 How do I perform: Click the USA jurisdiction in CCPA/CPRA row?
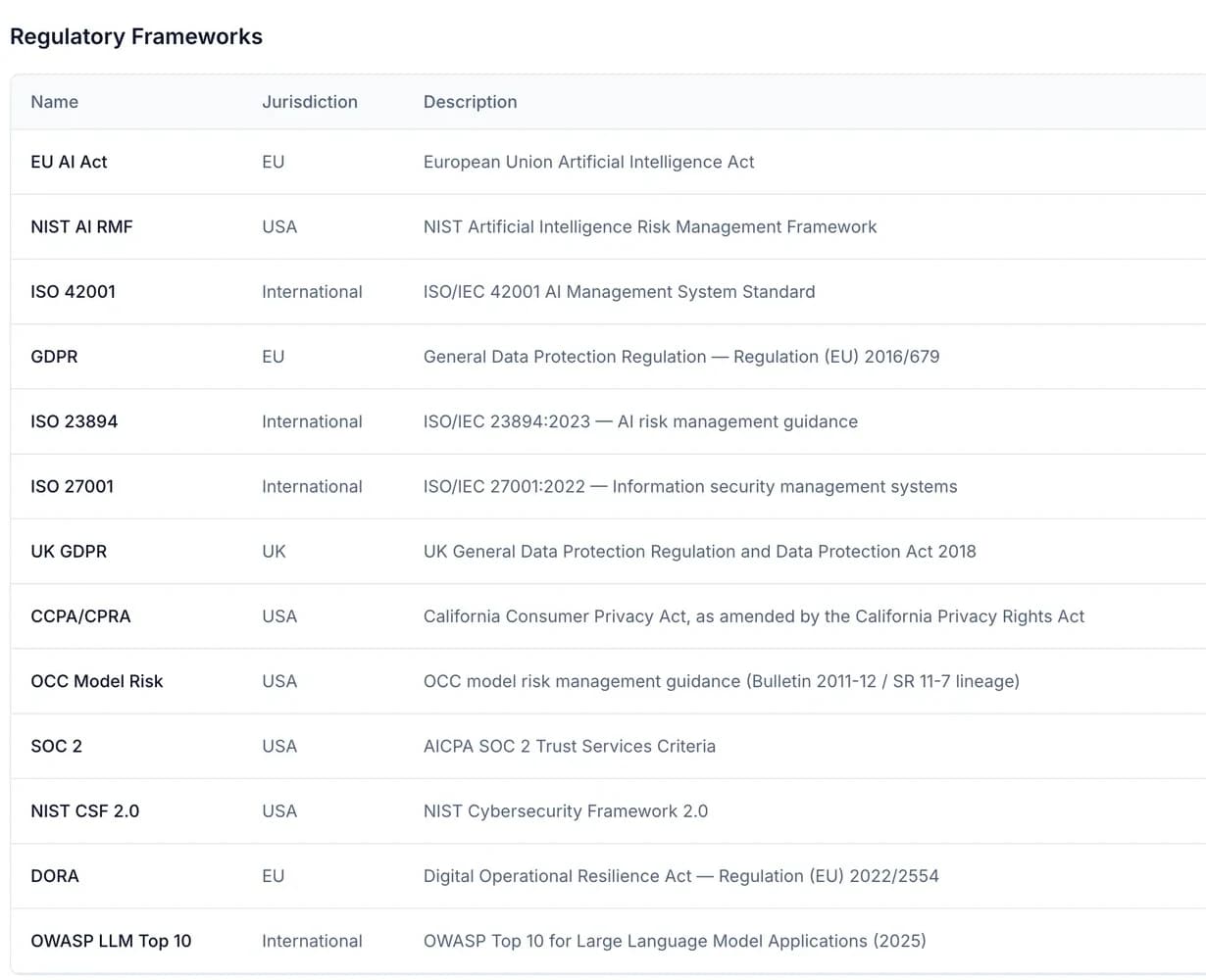(279, 616)
